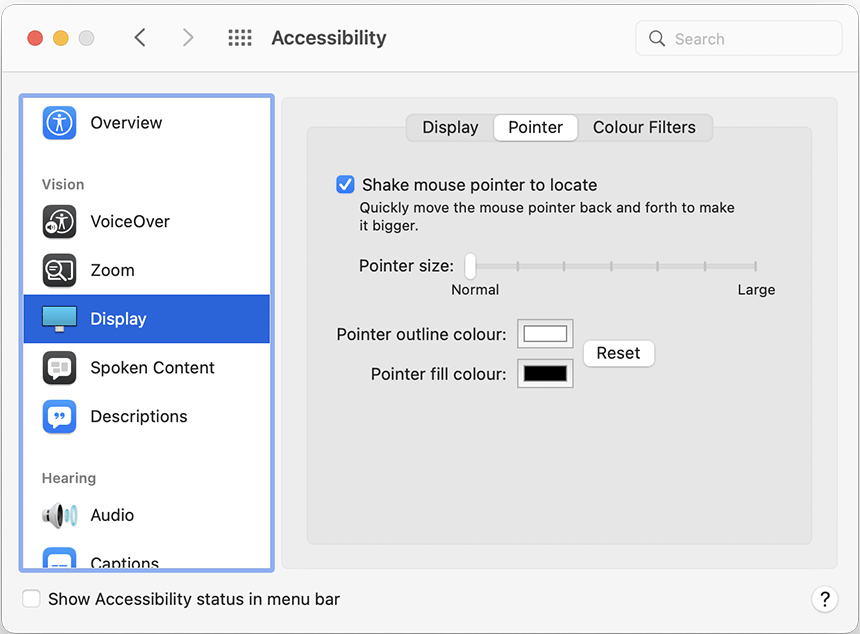Open the Zoom accessibility settings

[x=59, y=270]
